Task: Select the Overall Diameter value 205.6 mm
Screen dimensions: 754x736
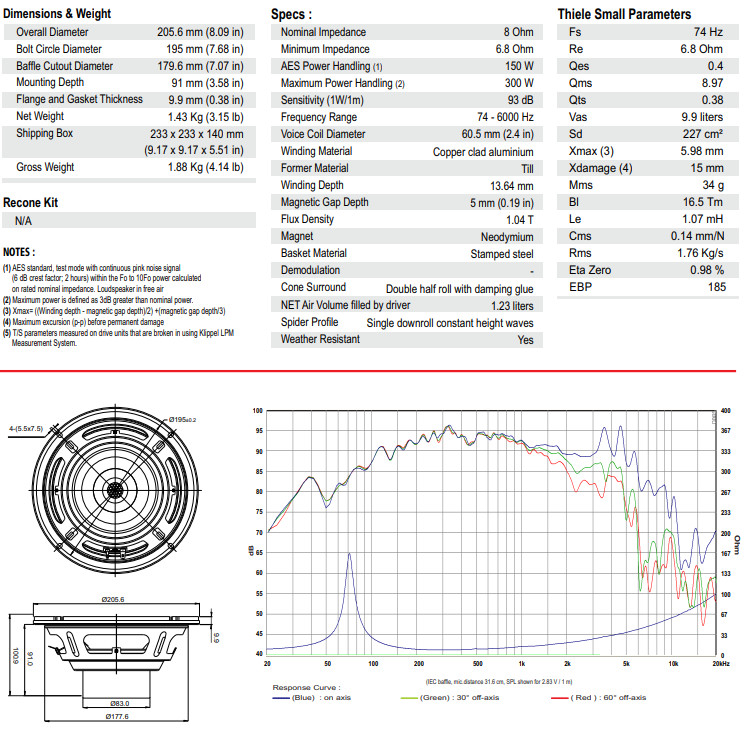Action: click(200, 32)
